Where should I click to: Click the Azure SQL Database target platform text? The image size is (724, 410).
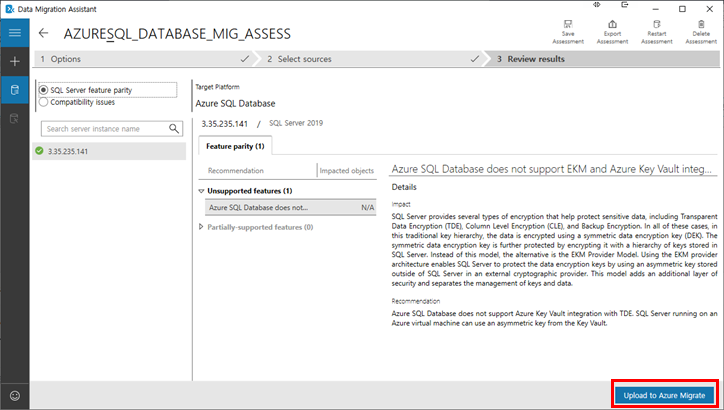(x=235, y=103)
